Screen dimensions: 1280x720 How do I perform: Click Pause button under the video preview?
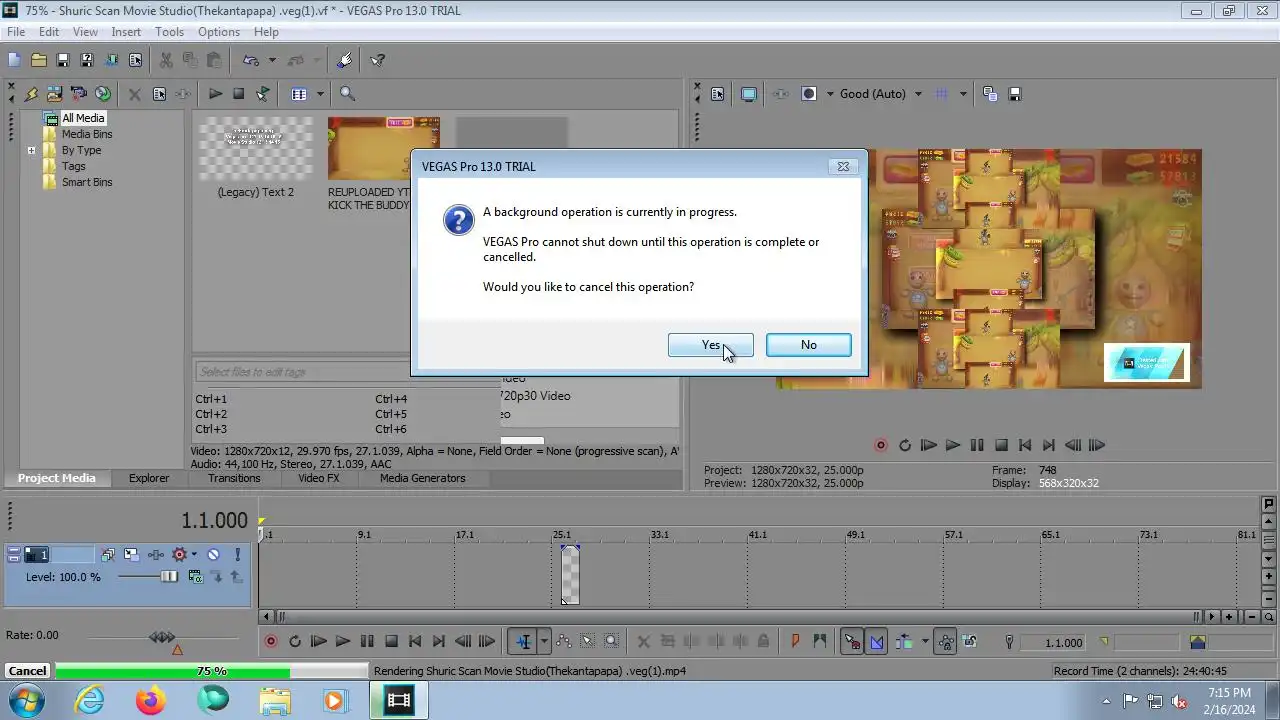tap(977, 446)
